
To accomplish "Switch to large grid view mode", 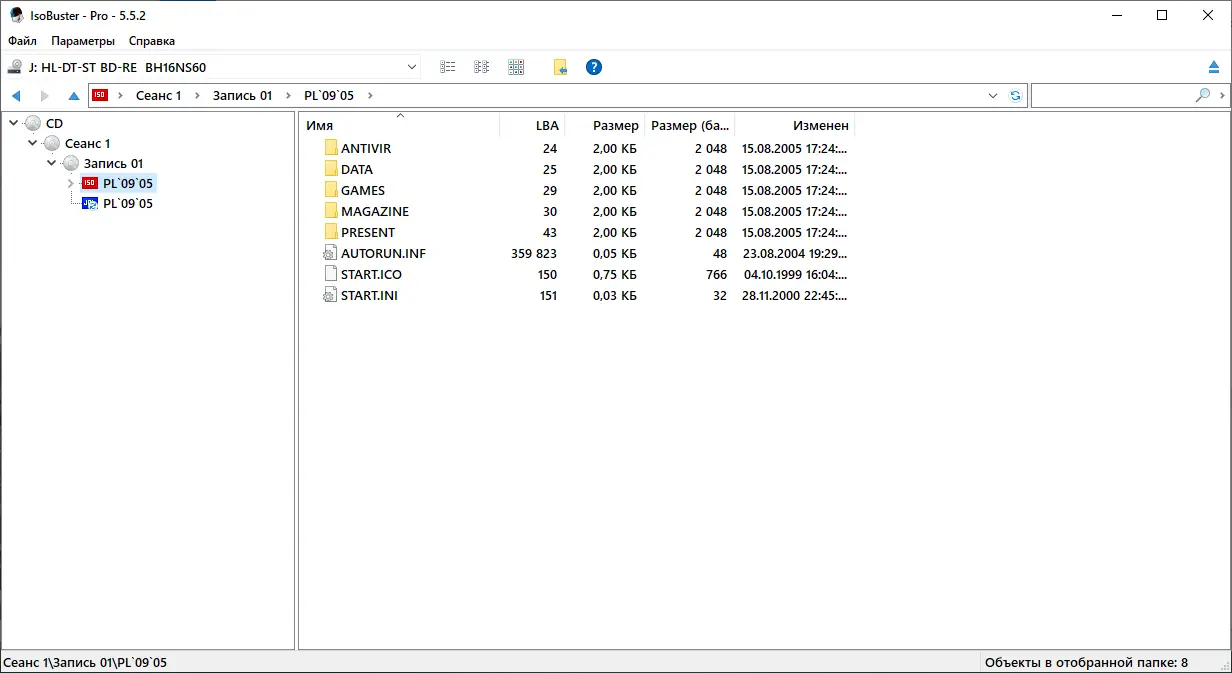I will pos(516,67).
